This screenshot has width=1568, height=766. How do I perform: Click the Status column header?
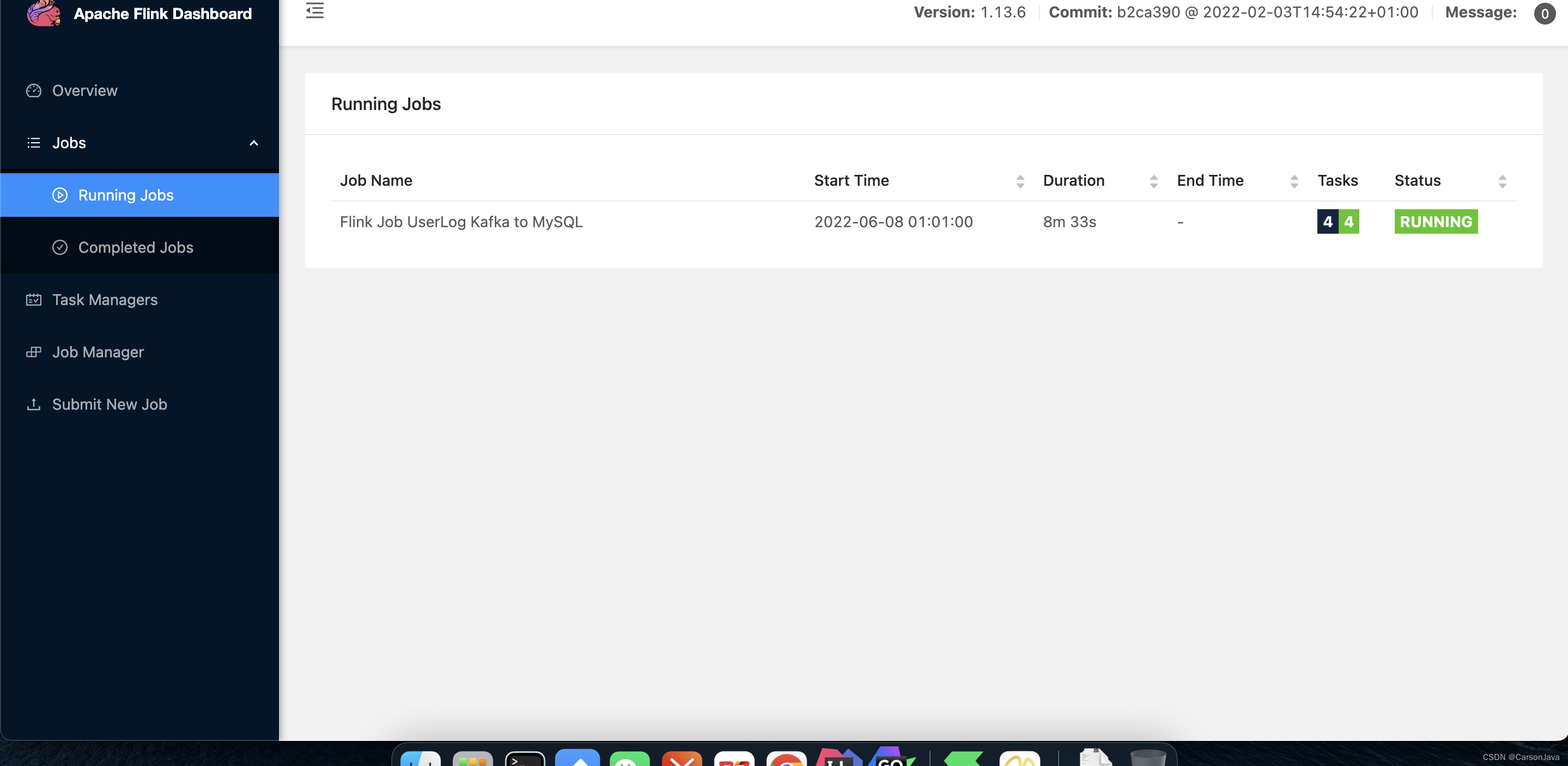coord(1418,180)
